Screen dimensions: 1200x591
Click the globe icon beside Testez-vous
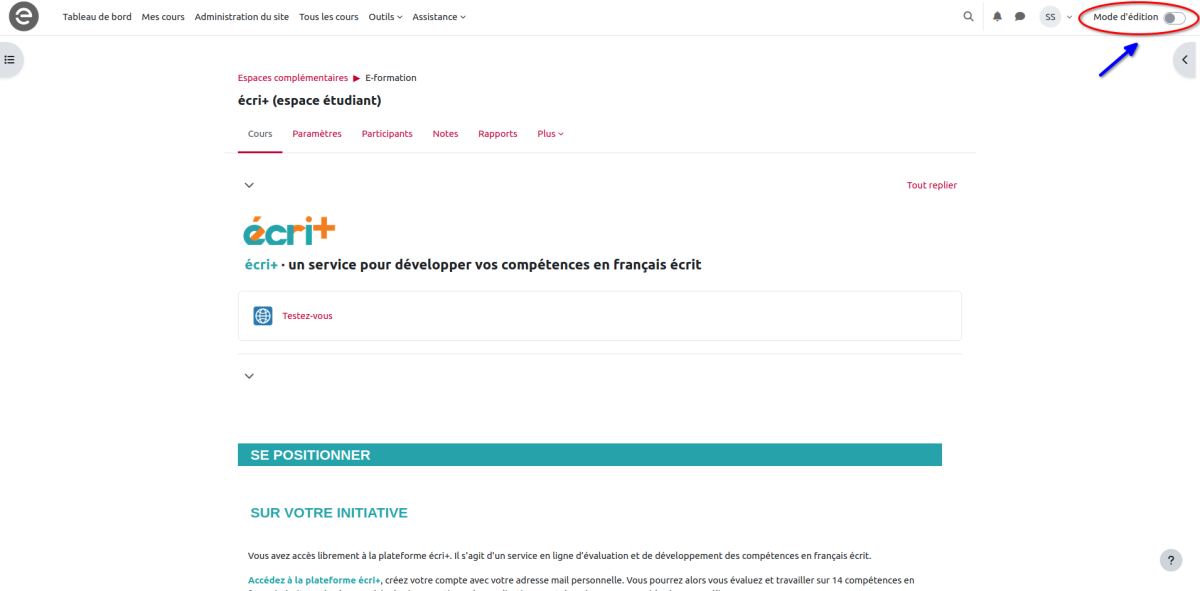click(x=263, y=316)
